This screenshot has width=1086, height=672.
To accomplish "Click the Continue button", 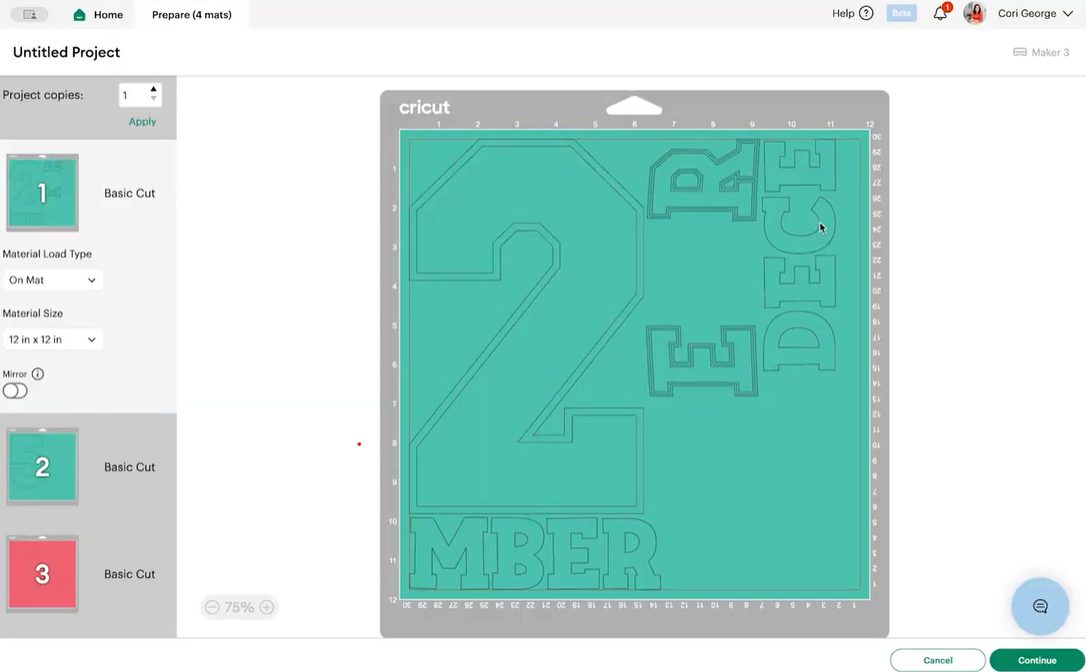I will coord(1037,660).
